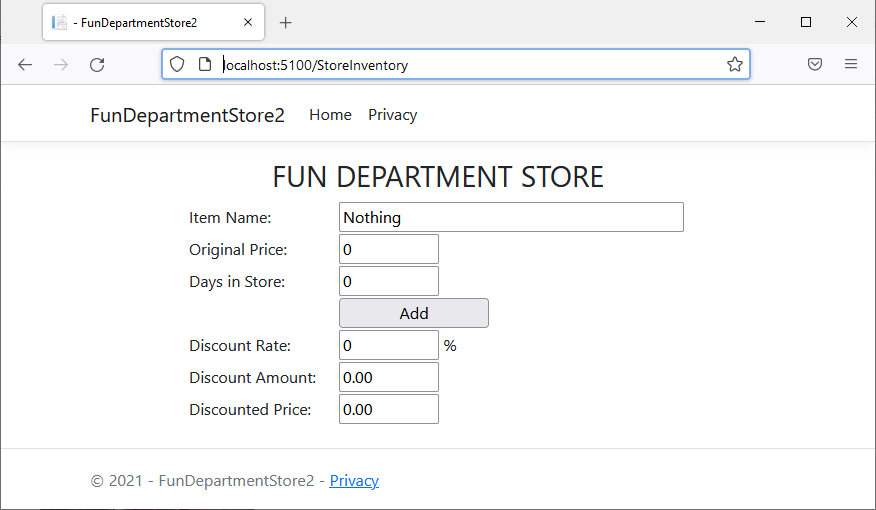Click the Discounted Price: label
Viewport: 876px width, 510px height.
(250, 409)
